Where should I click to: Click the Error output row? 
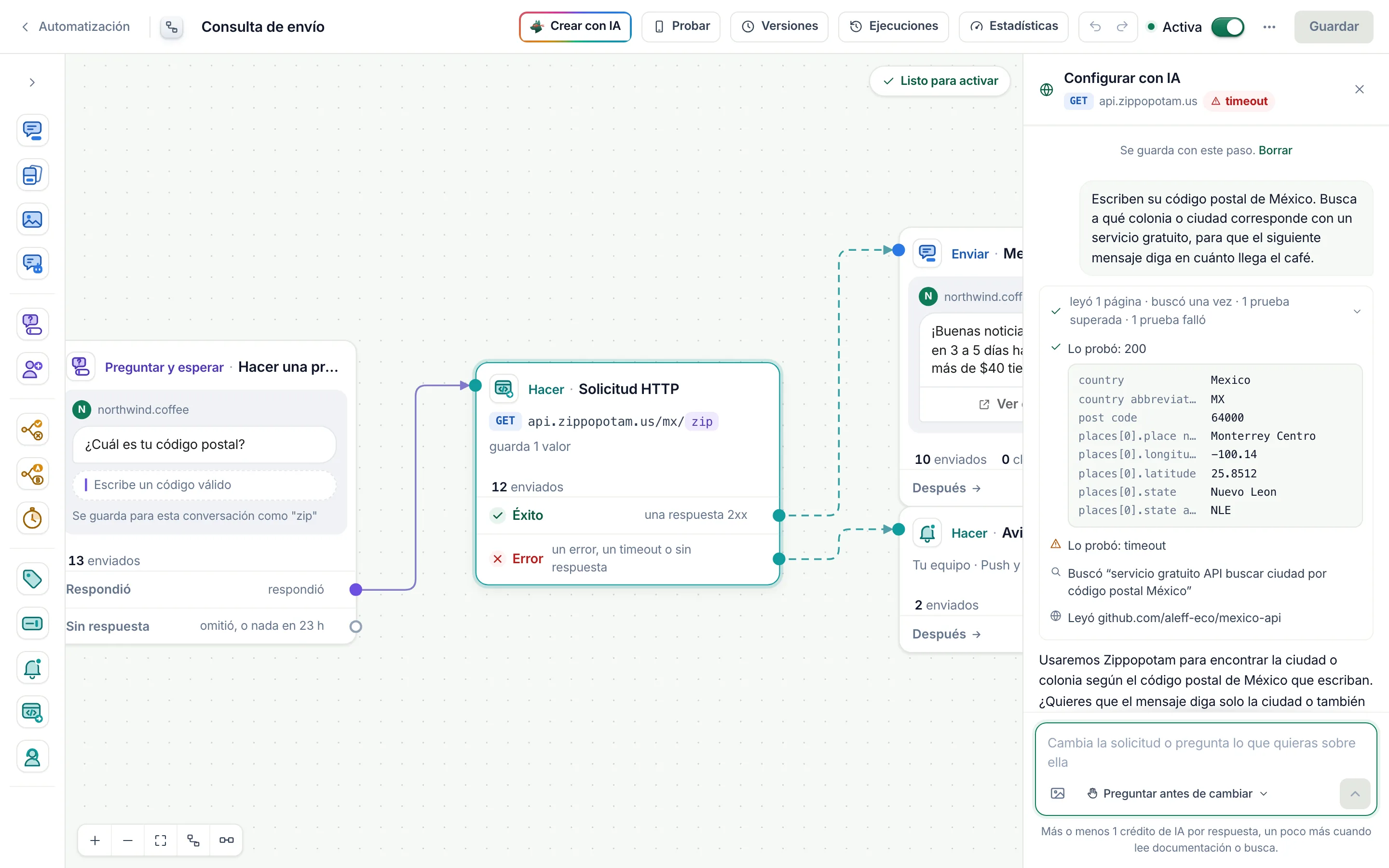[x=627, y=558]
